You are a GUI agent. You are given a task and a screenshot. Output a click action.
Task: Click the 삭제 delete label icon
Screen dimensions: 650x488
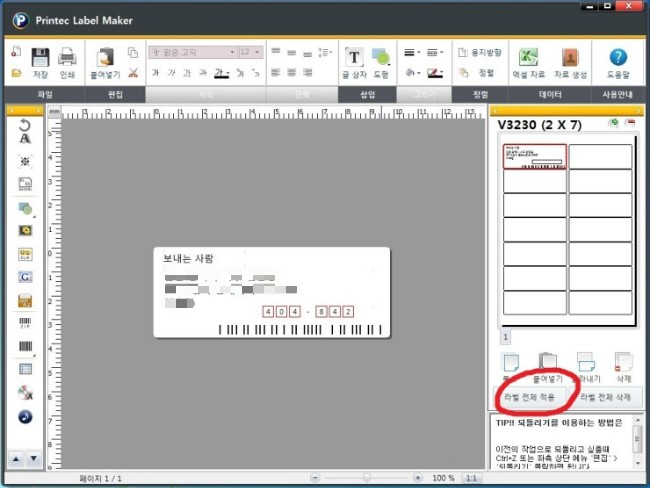tap(623, 367)
